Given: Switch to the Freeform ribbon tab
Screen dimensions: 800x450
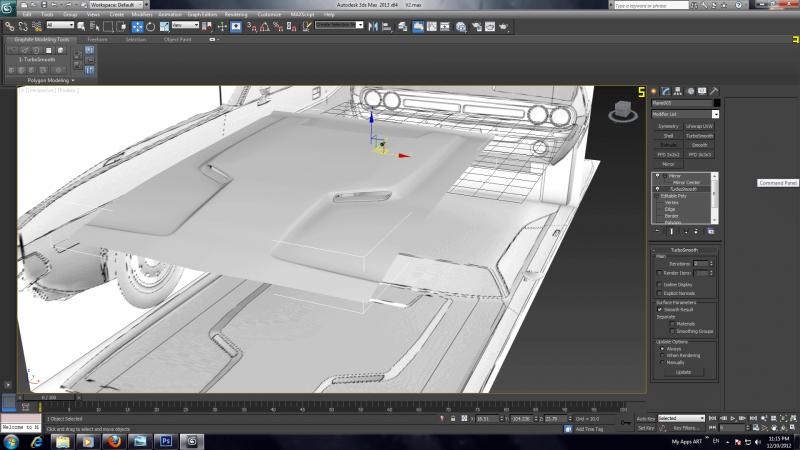Looking at the screenshot, I should click(x=97, y=39).
